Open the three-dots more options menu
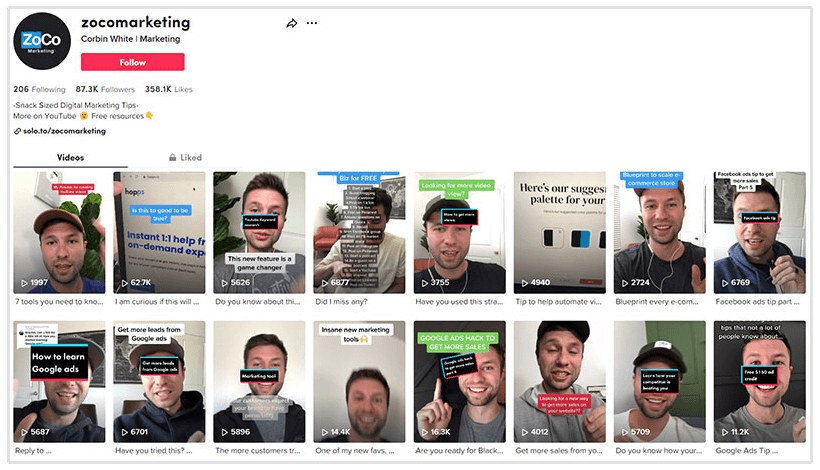This screenshot has width=820, height=470. [x=312, y=23]
